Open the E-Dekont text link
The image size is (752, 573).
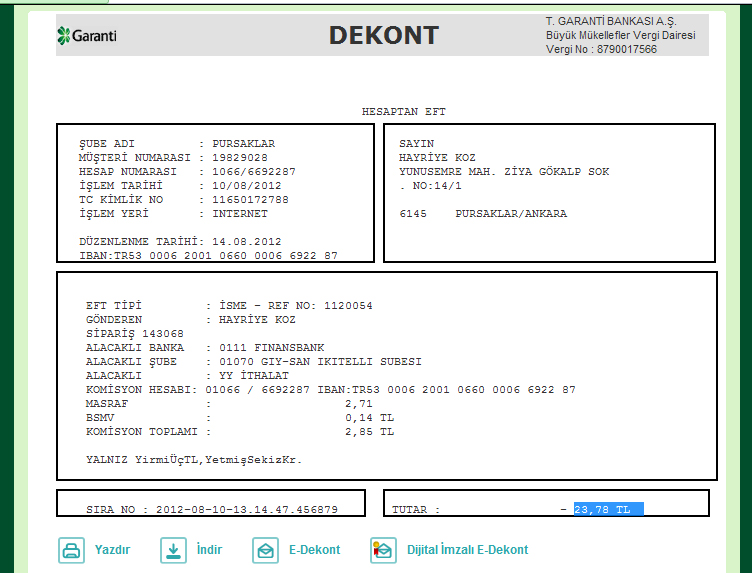(315, 550)
